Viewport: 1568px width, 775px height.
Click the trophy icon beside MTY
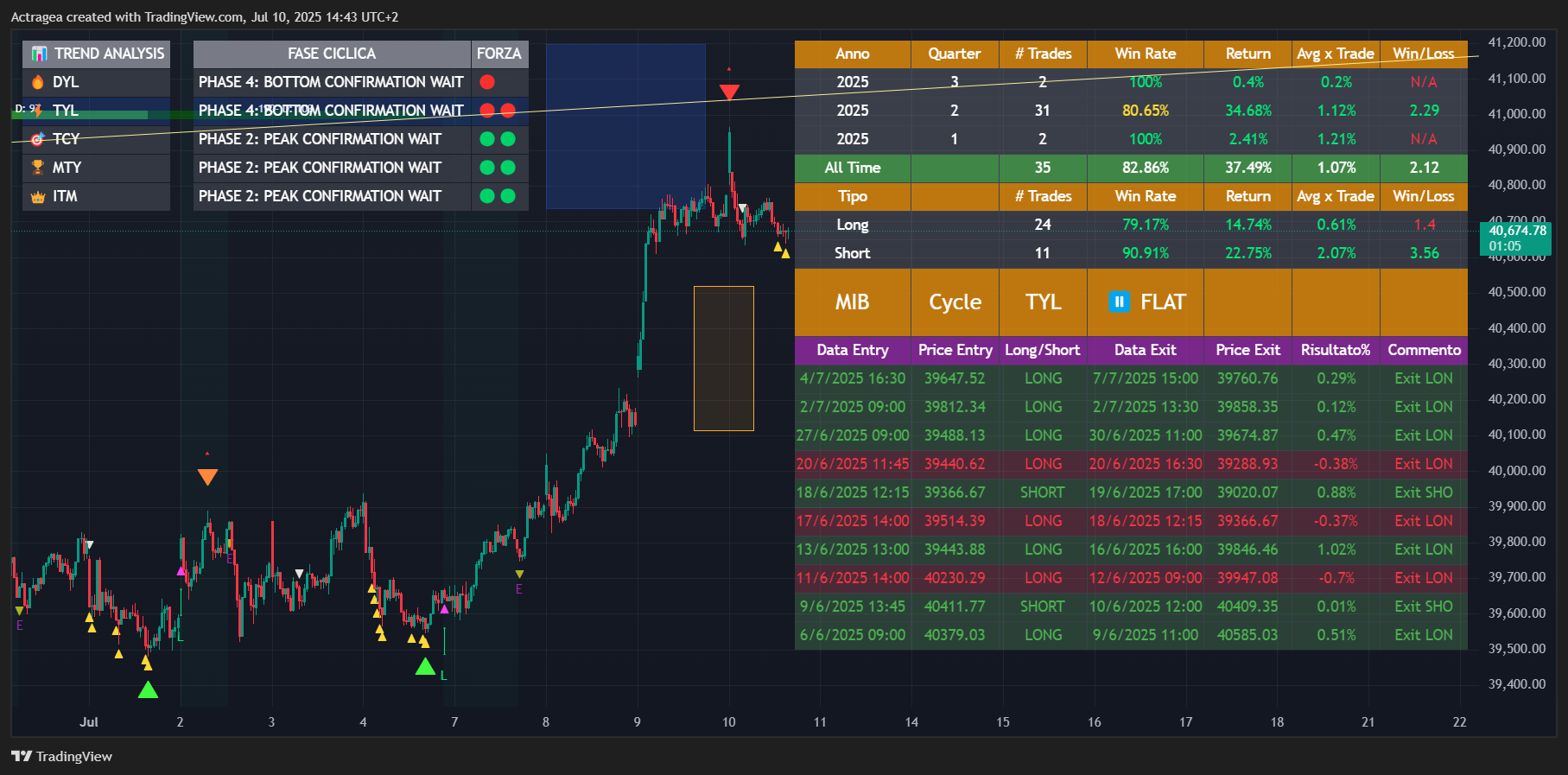[38, 168]
